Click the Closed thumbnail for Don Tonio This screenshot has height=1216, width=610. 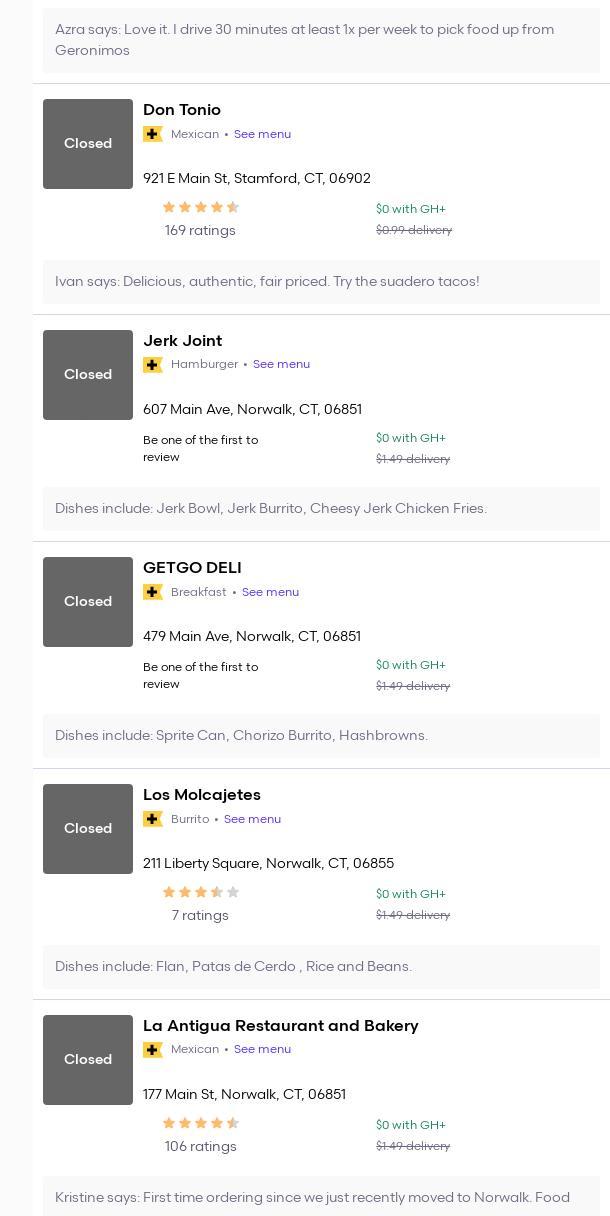(88, 144)
